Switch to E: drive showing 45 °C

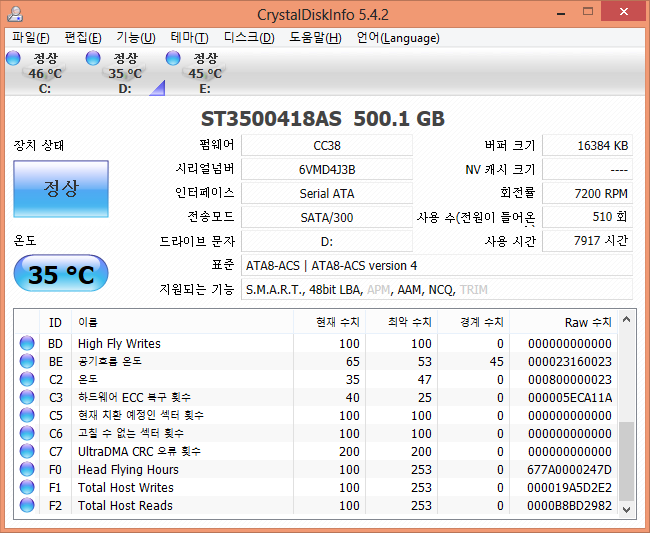click(x=205, y=73)
